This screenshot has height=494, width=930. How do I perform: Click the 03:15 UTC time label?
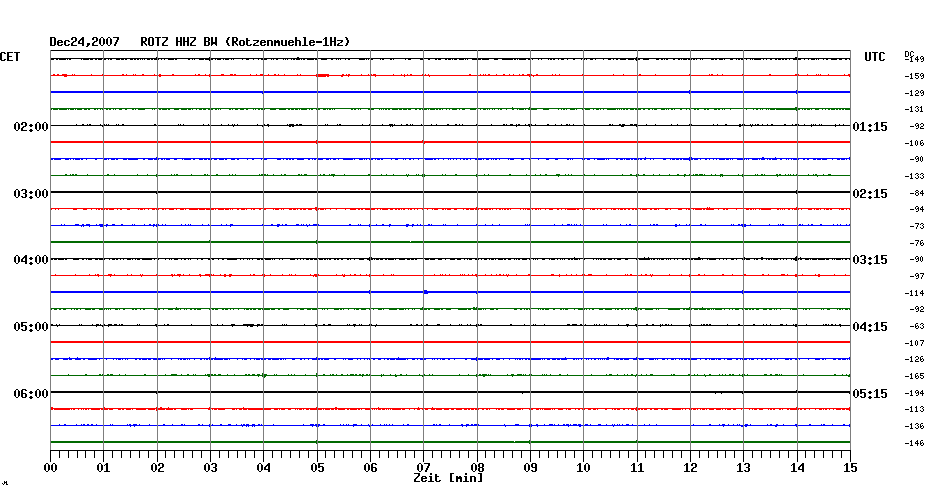pyautogui.click(x=870, y=260)
